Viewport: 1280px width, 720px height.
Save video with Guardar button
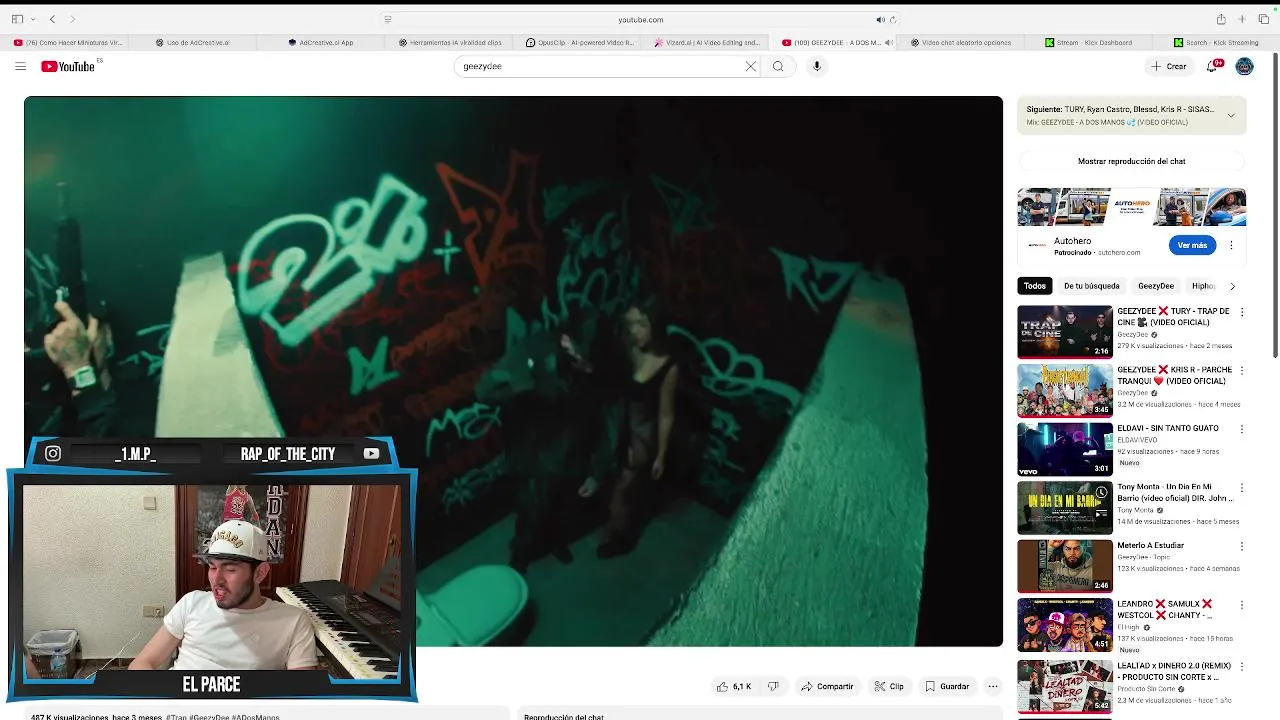pos(947,687)
